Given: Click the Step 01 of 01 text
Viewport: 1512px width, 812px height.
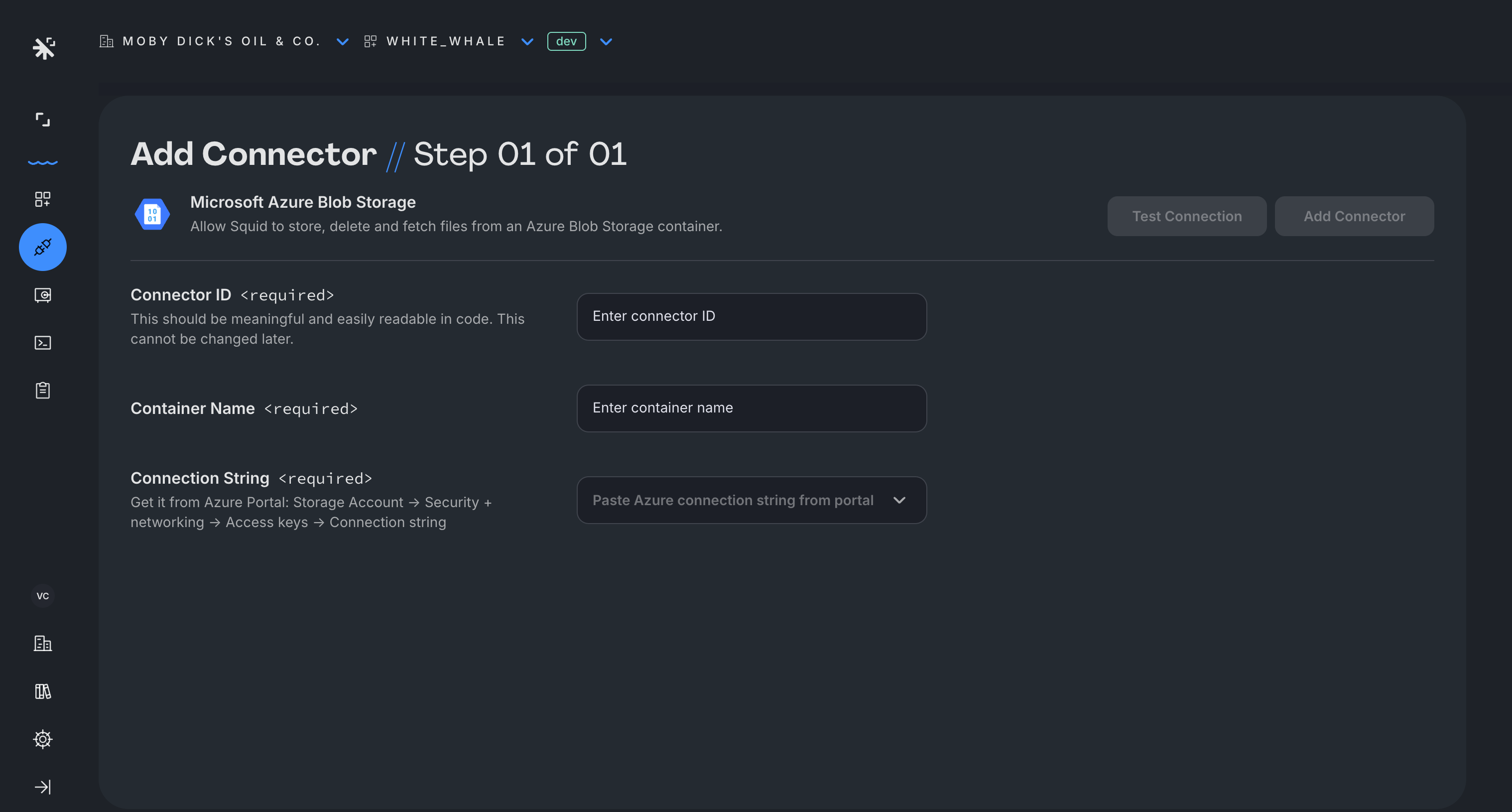Looking at the screenshot, I should pos(520,154).
